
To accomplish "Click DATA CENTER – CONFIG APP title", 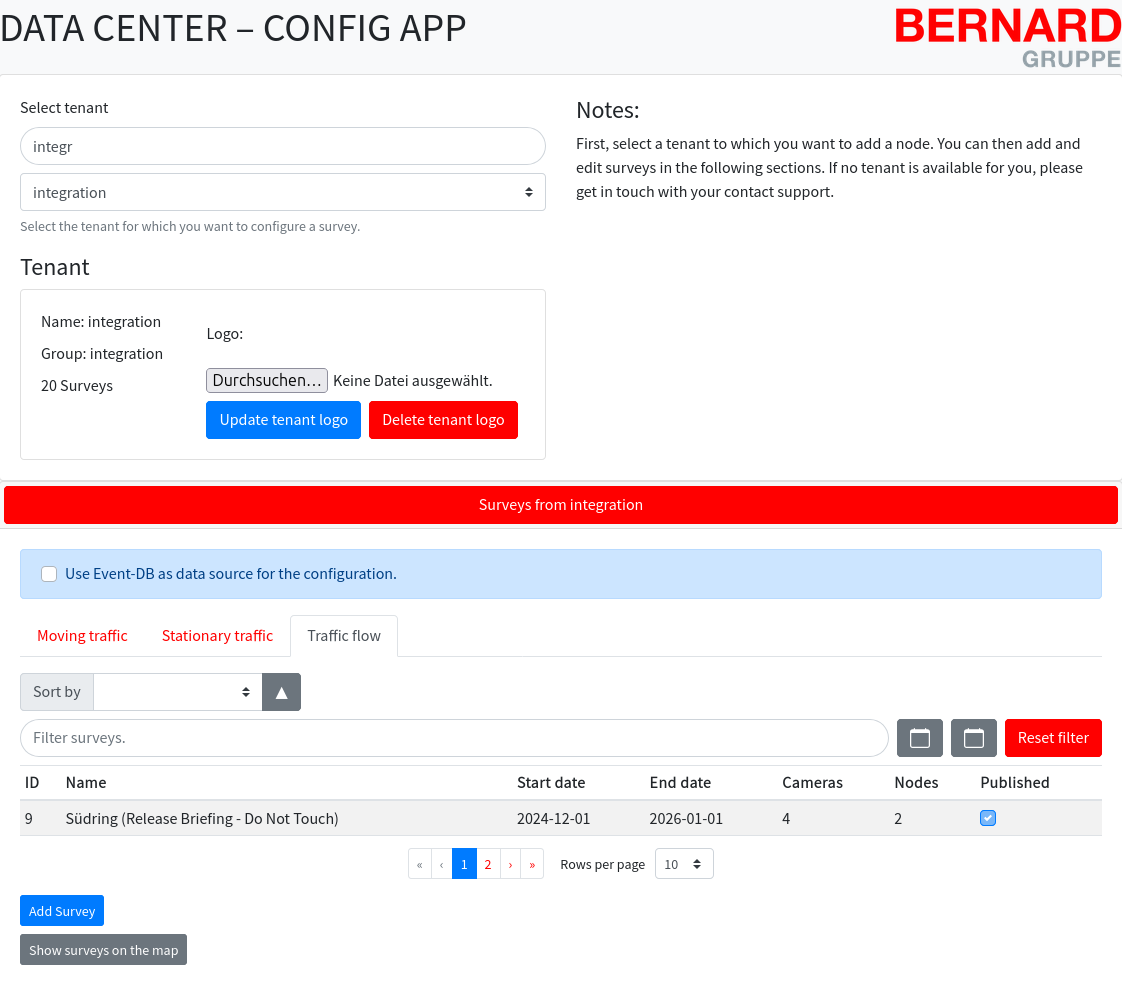I will point(233,29).
